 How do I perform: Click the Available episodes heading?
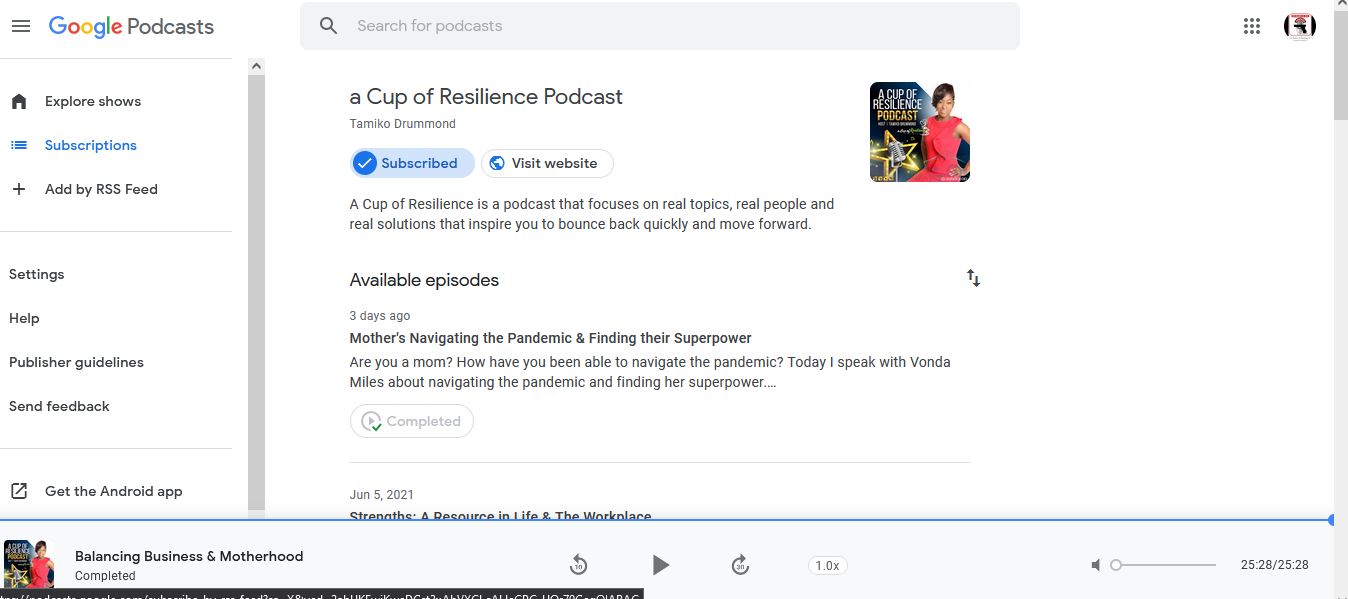424,280
